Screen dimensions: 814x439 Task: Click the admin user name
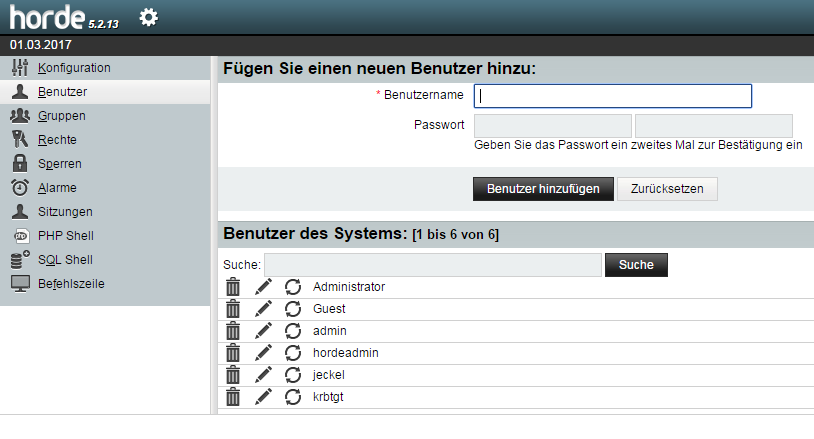click(330, 331)
